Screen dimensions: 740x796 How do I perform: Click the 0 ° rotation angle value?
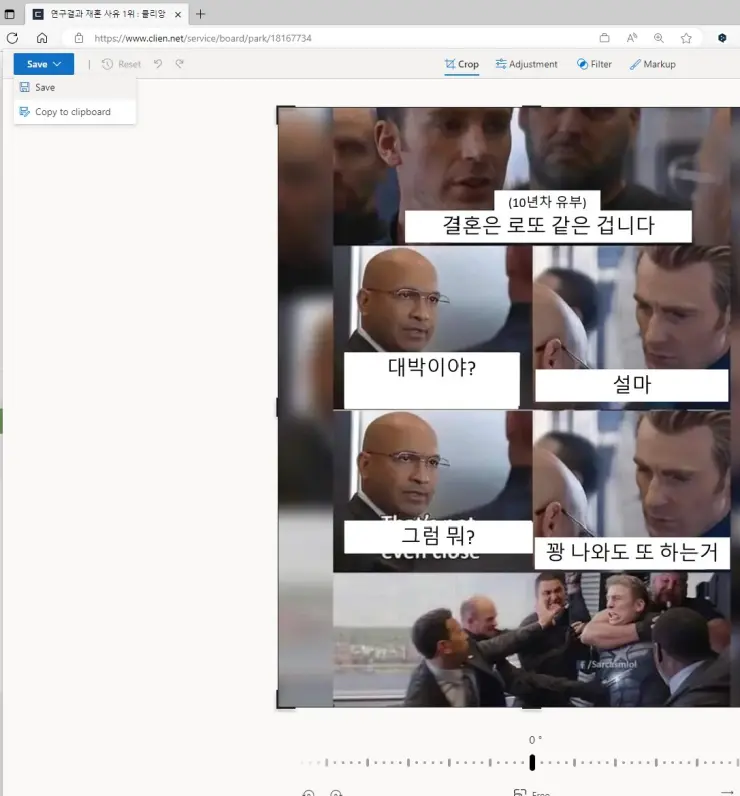535,740
